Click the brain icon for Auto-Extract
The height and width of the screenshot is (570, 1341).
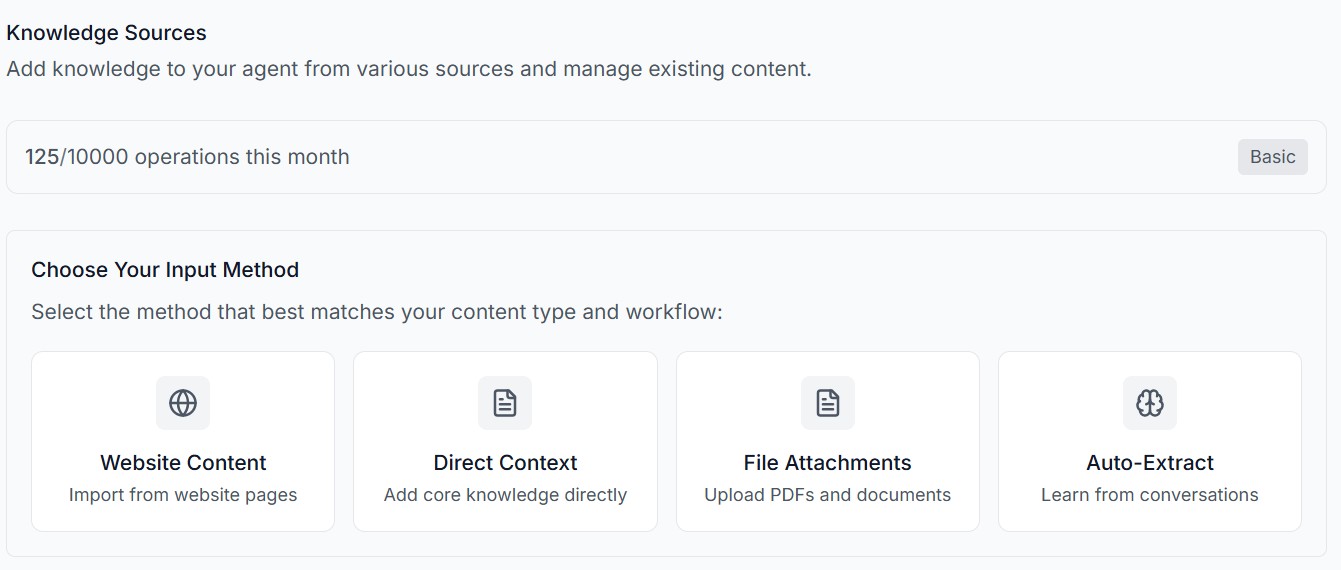tap(1150, 403)
